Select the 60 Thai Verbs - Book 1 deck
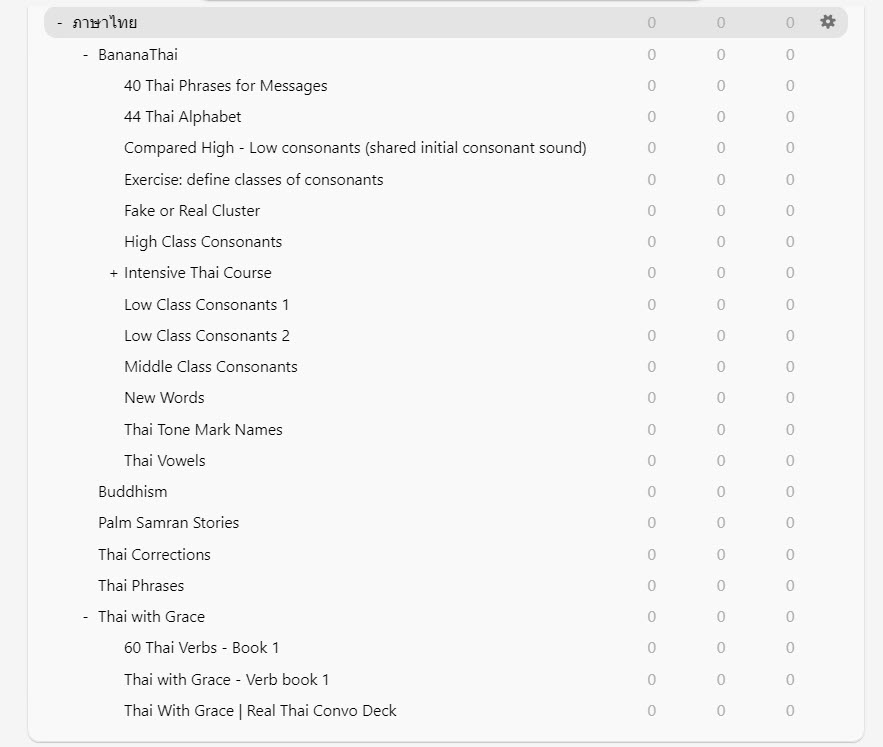 point(201,648)
